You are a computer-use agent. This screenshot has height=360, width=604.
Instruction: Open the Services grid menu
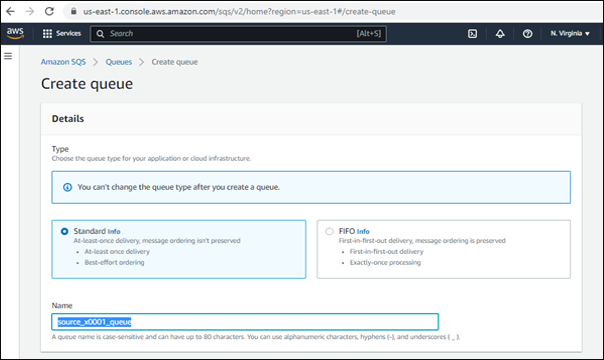62,33
